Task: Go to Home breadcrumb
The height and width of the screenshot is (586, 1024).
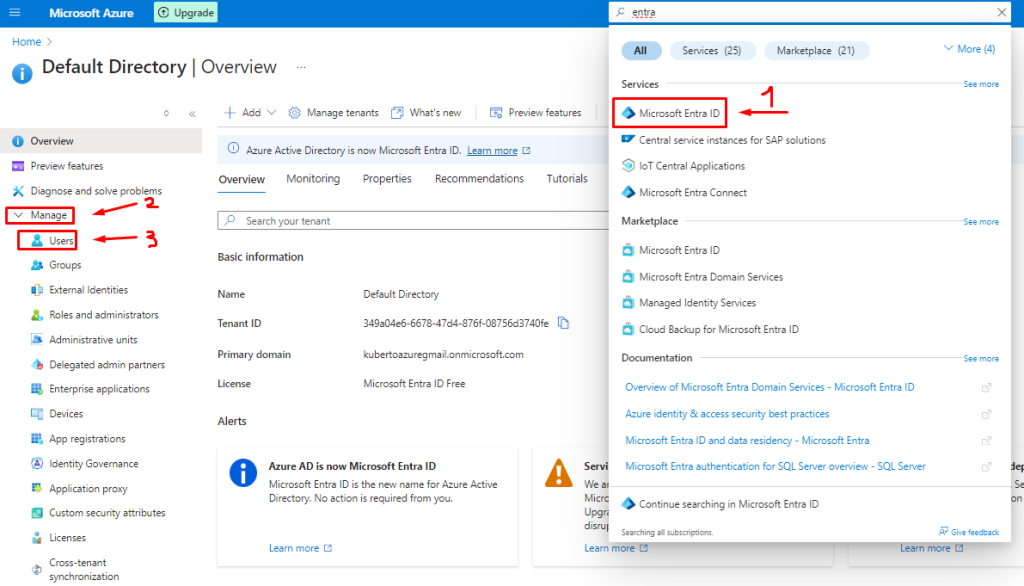Action: (26, 42)
